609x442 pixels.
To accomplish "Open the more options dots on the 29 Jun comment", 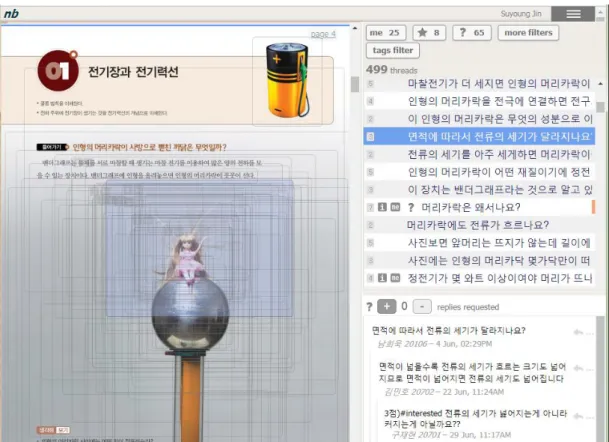I will 590,417.
